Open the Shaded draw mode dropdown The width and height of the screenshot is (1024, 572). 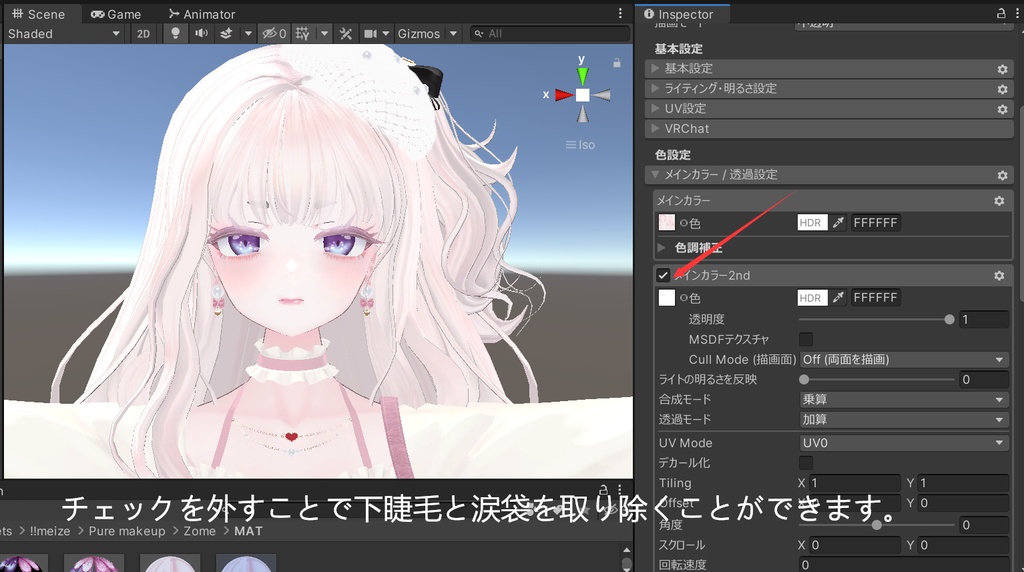(63, 33)
